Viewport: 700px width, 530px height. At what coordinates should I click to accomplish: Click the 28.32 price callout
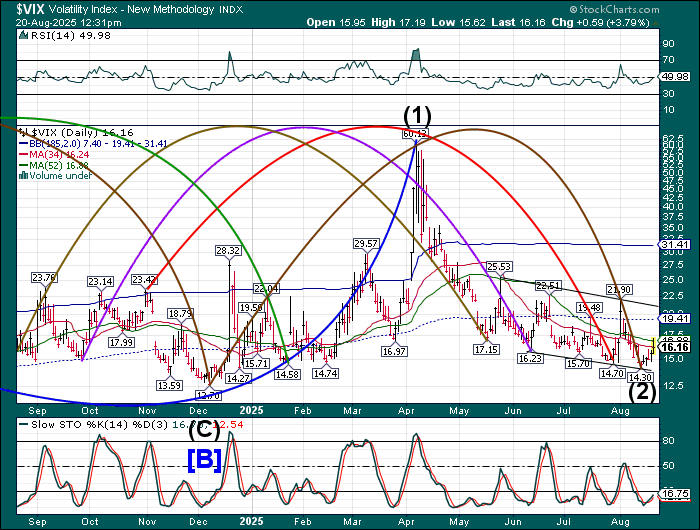[227, 250]
